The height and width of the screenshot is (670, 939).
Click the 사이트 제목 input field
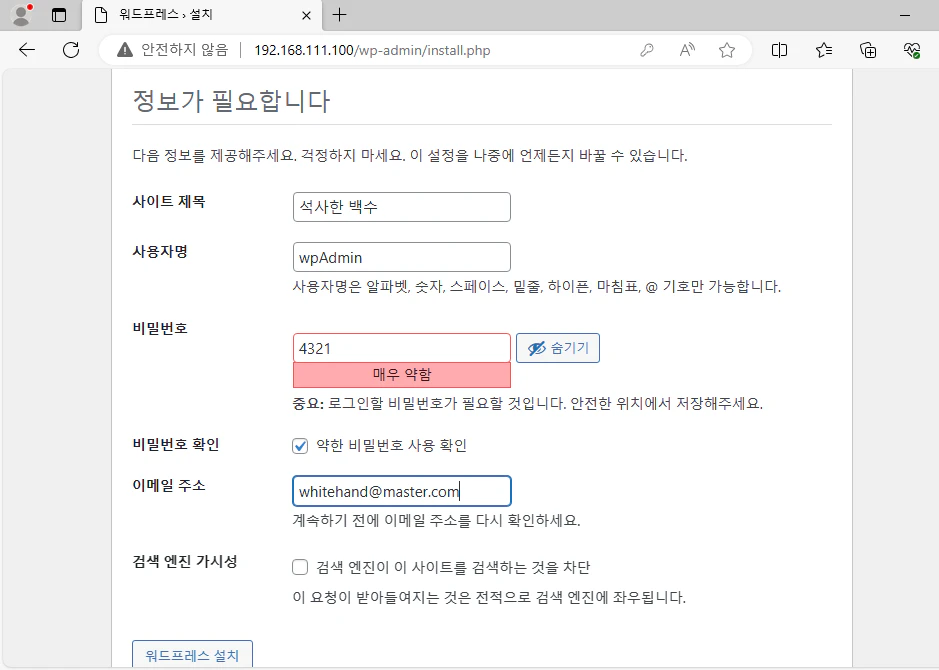tap(402, 207)
